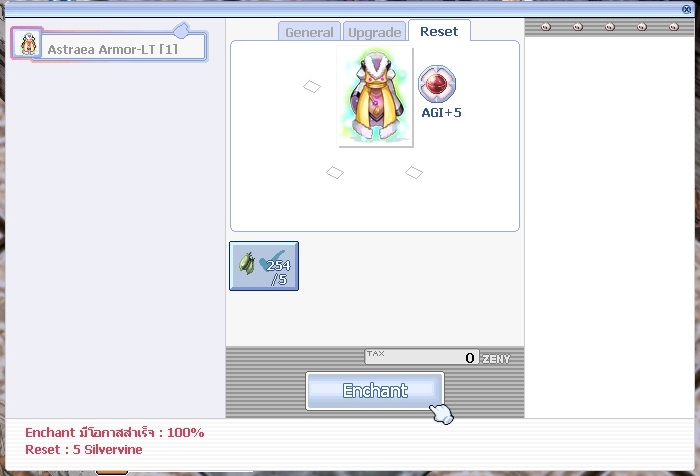Switch to the General tab
This screenshot has height=476, width=700.
(309, 32)
